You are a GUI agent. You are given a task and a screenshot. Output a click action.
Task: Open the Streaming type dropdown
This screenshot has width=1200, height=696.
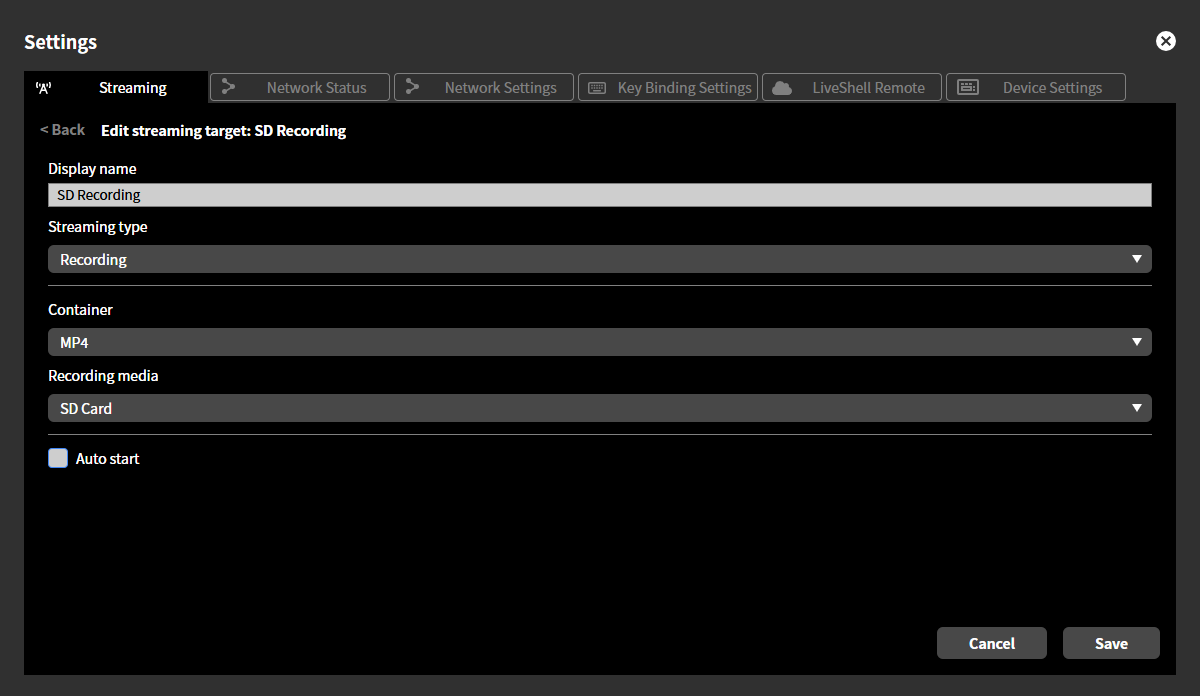click(x=600, y=258)
